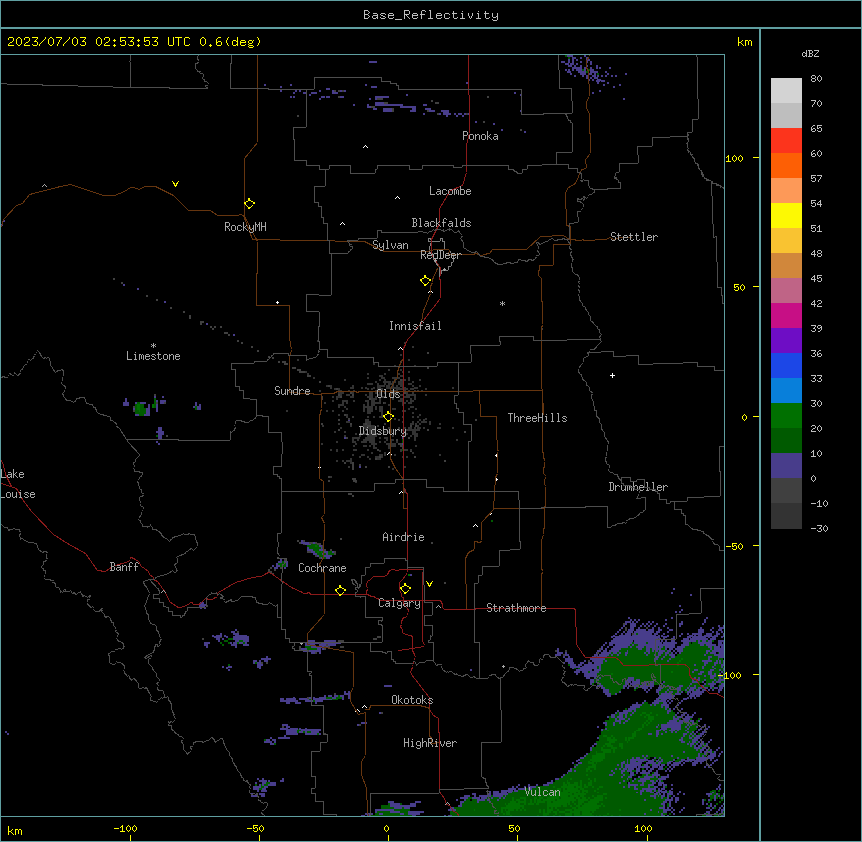Click the 45 value in dBZ legend
The height and width of the screenshot is (842, 862).
(x=816, y=279)
